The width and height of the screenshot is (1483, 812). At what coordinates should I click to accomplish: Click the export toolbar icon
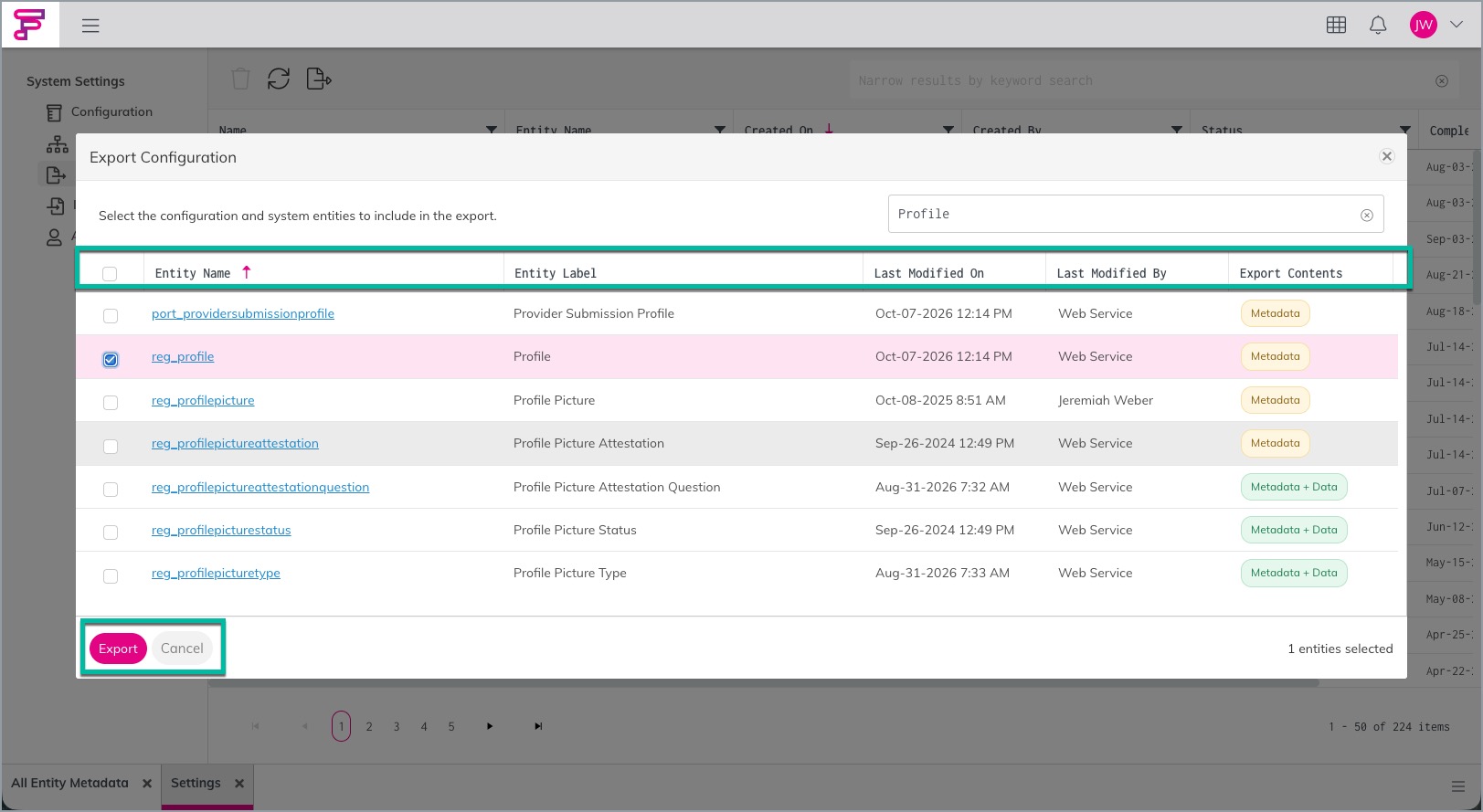[x=319, y=79]
